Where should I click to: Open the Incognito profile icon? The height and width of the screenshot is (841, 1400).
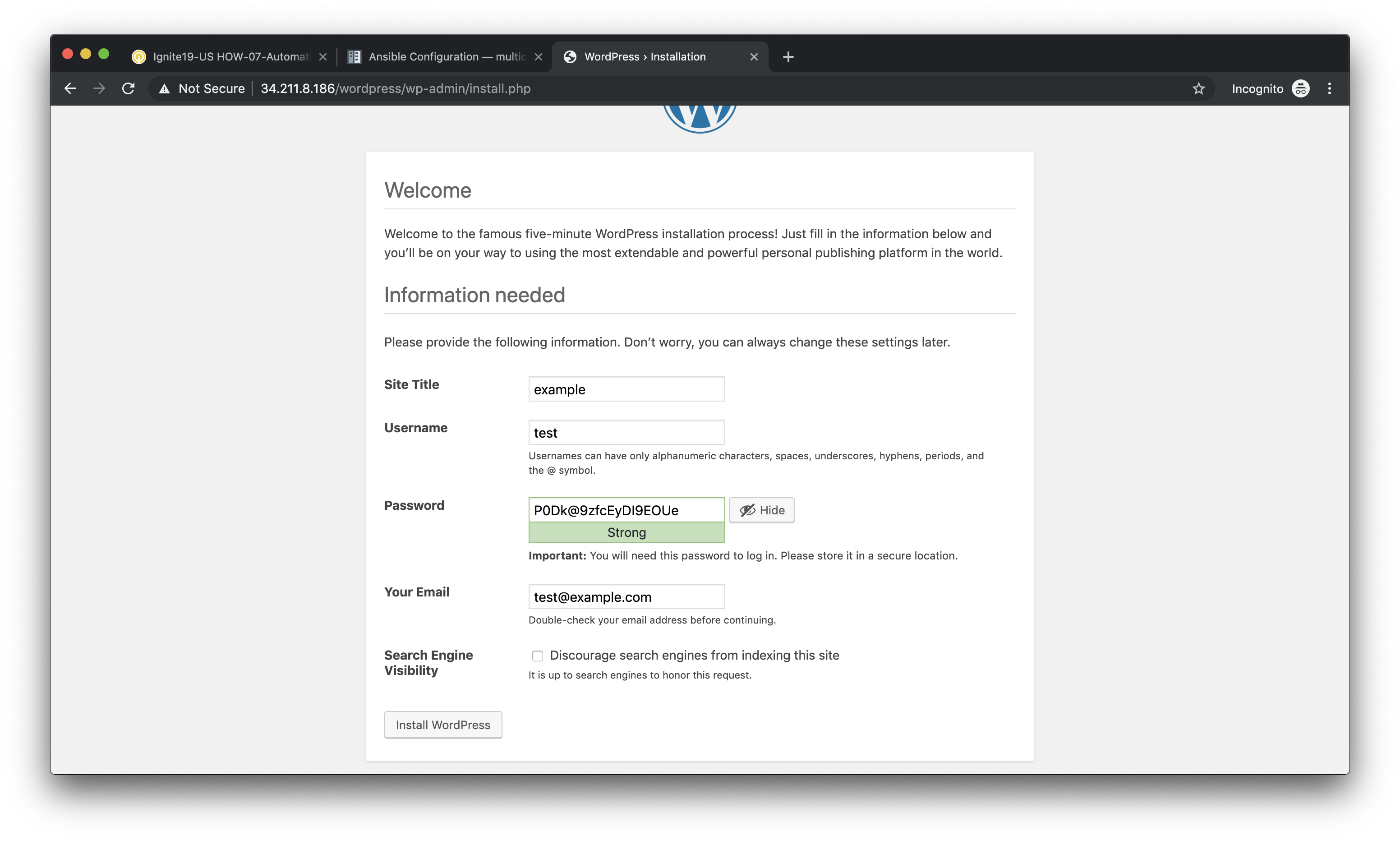[x=1300, y=88]
